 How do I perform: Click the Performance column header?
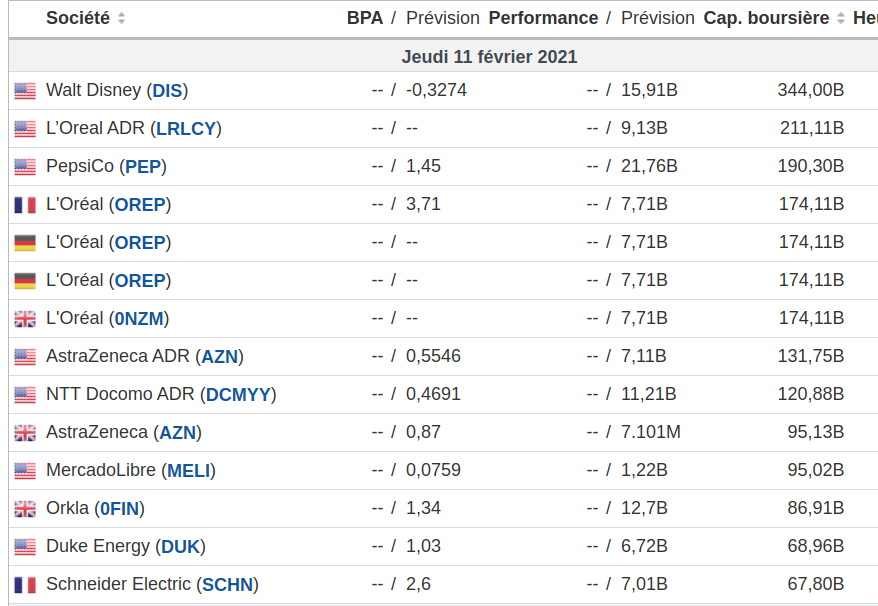coord(542,18)
